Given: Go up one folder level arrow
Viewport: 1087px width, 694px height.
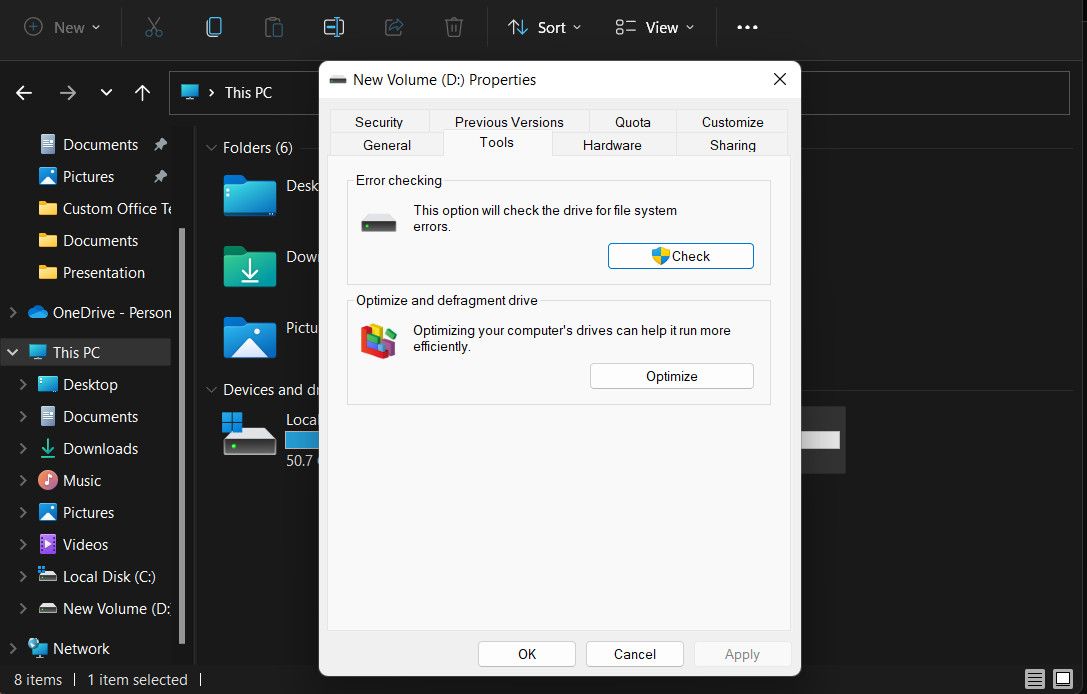Looking at the screenshot, I should (x=142, y=93).
